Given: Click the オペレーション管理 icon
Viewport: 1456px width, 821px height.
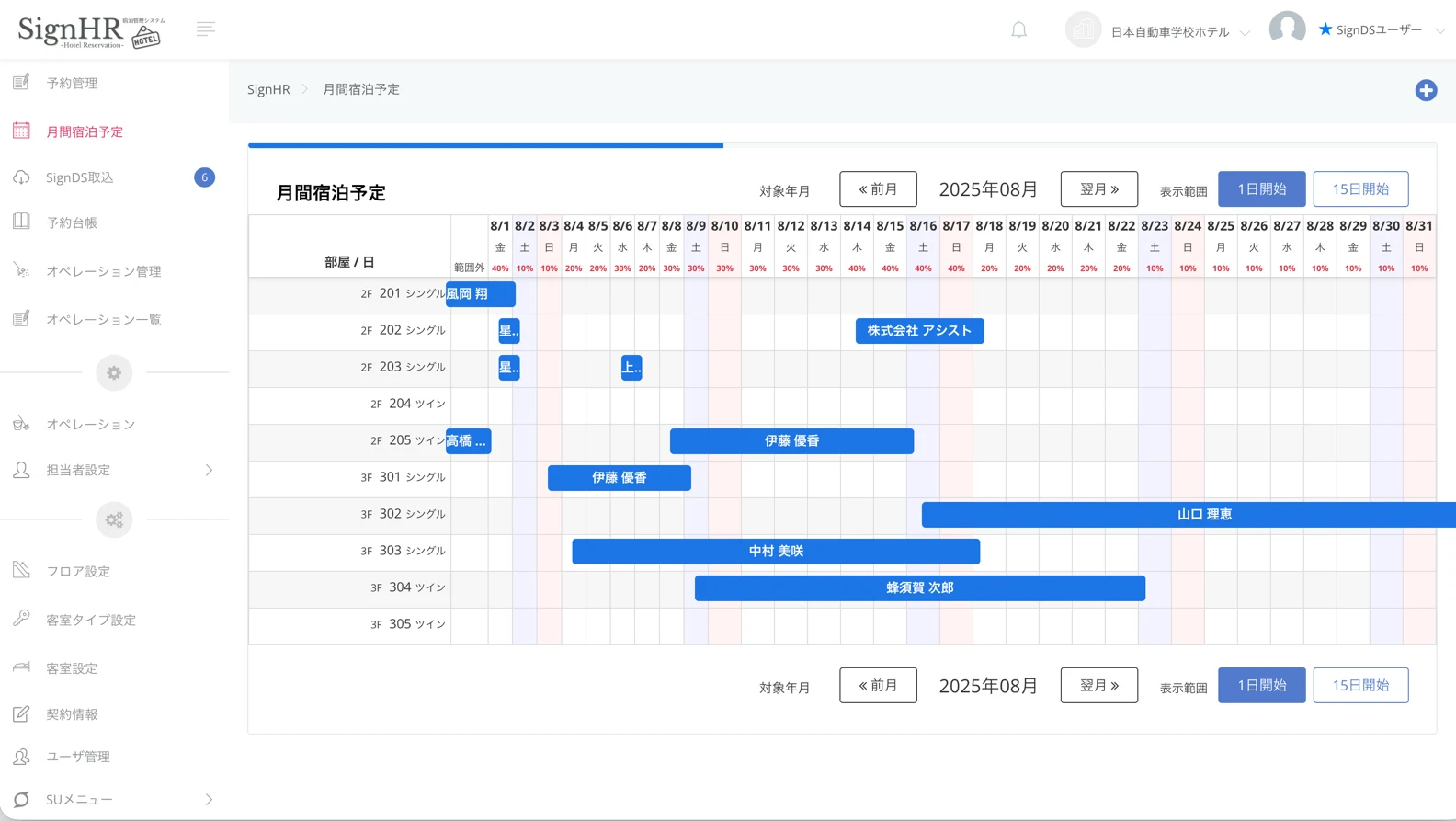Looking at the screenshot, I should [21, 270].
